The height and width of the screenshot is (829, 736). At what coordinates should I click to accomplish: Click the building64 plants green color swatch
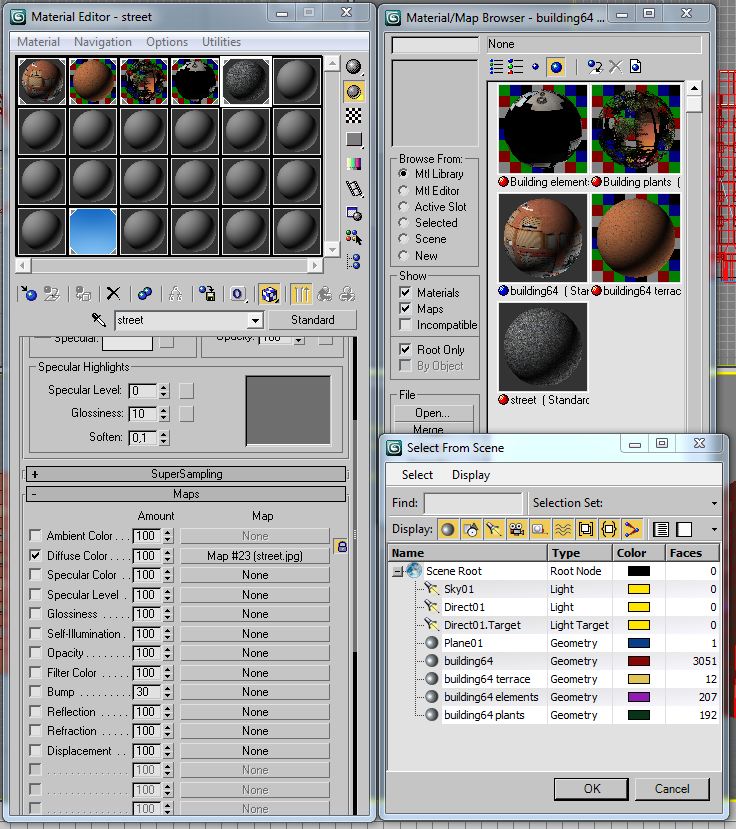(x=639, y=715)
